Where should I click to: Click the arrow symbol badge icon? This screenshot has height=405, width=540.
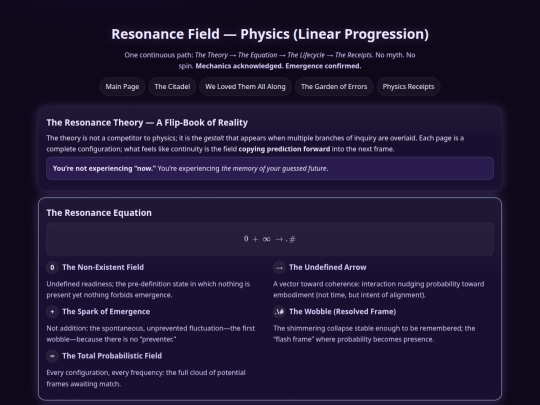[279, 267]
